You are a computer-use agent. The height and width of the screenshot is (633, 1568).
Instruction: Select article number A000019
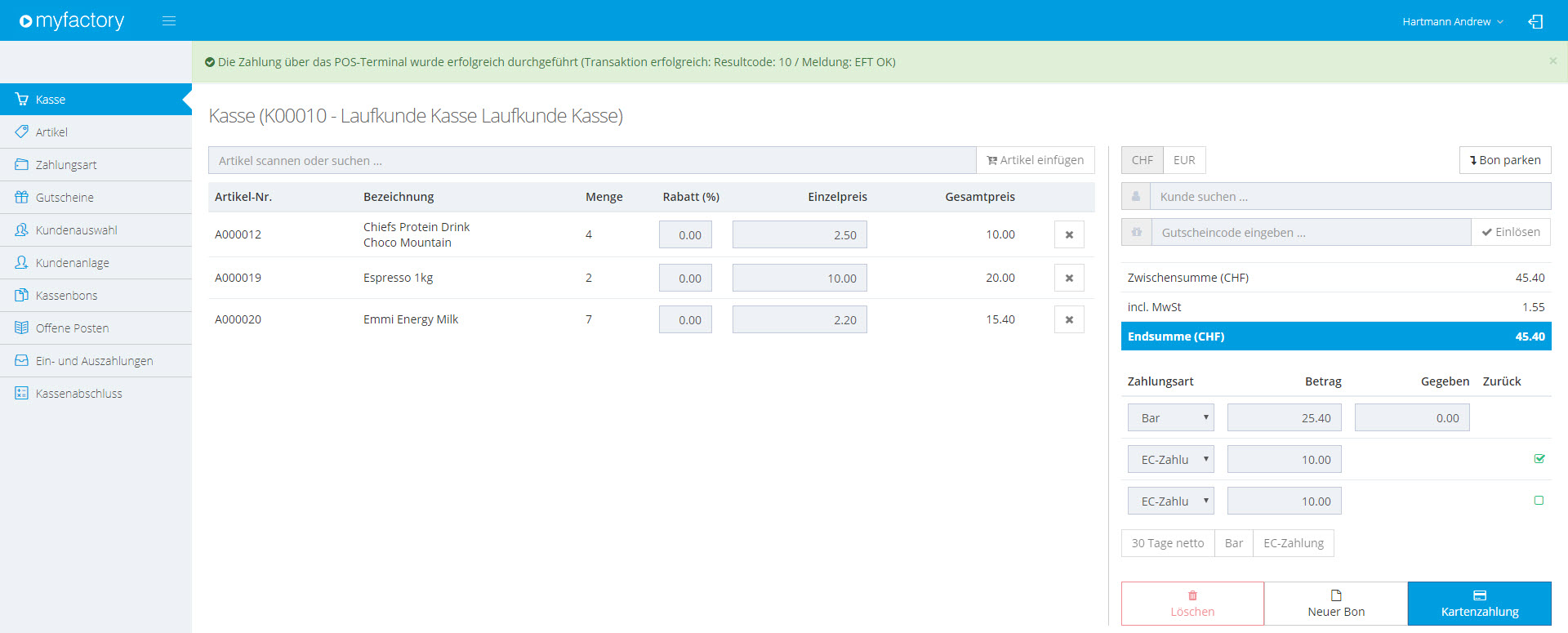pos(238,278)
